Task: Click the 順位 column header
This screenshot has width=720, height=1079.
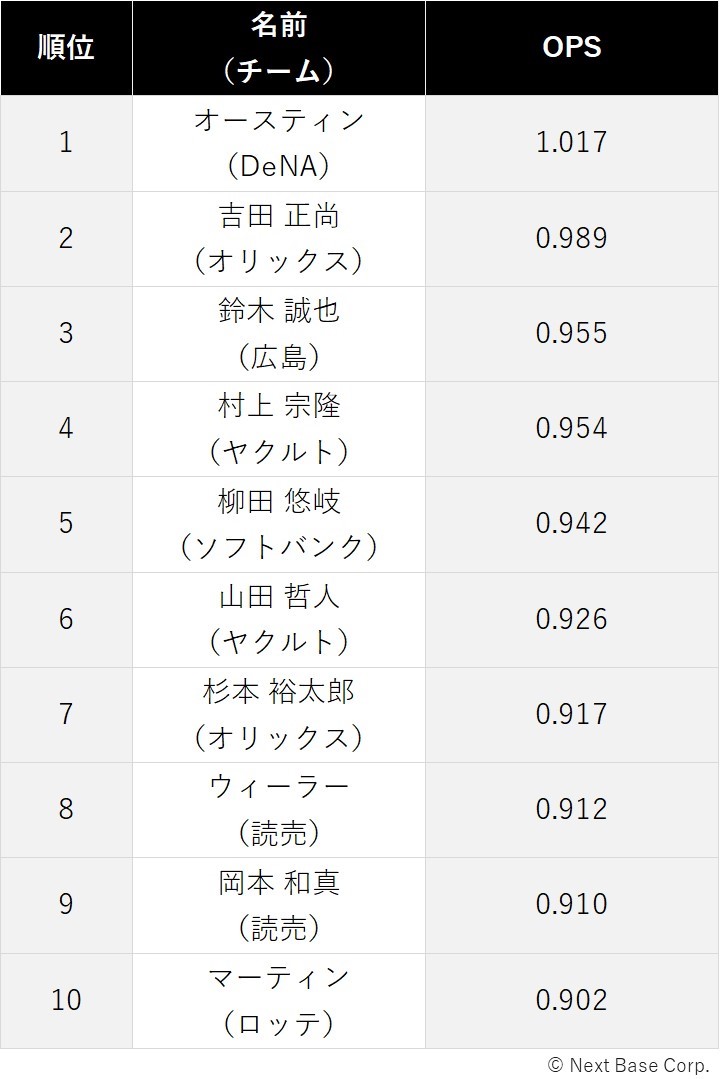Action: [x=66, y=47]
